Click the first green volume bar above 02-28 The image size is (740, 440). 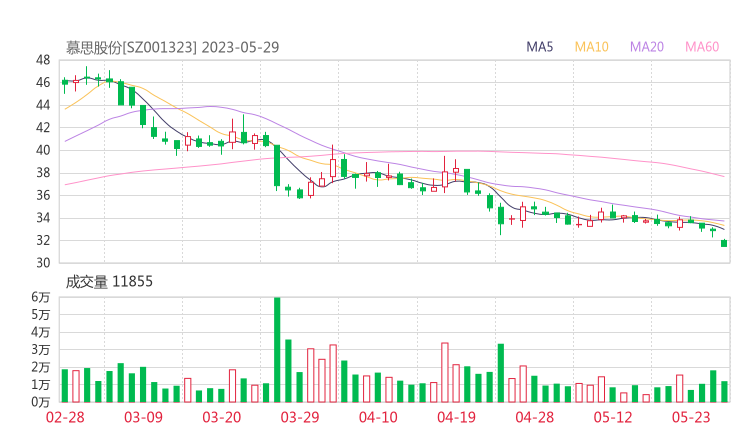coord(65,386)
